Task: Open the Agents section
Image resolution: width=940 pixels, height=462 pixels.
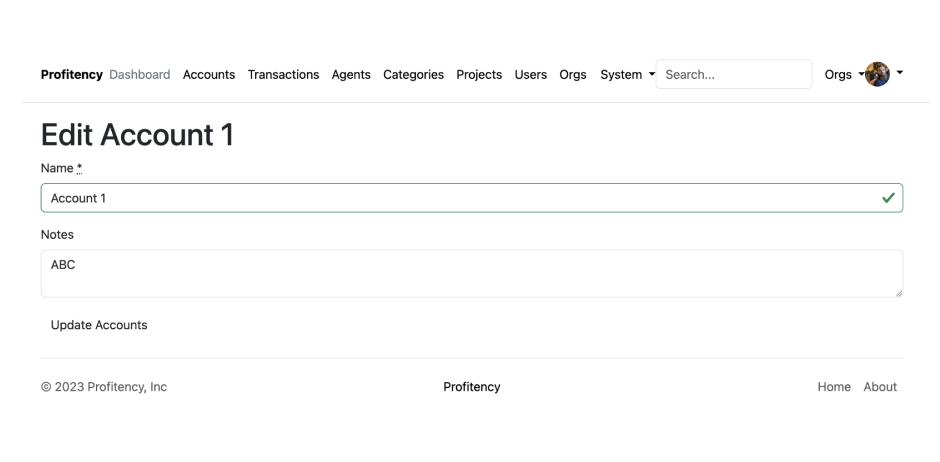Action: [x=351, y=74]
